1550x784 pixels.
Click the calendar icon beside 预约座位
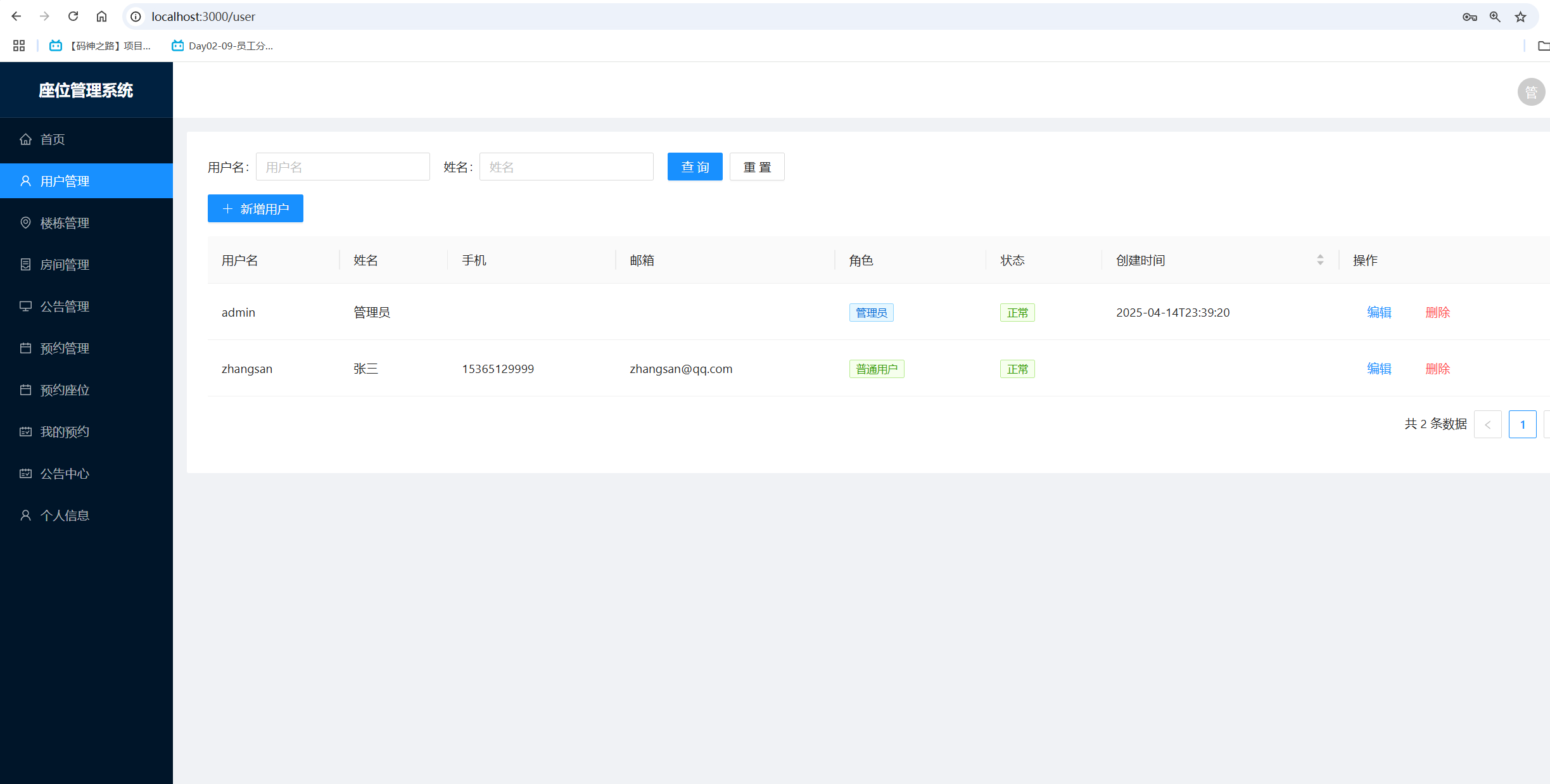coord(25,390)
